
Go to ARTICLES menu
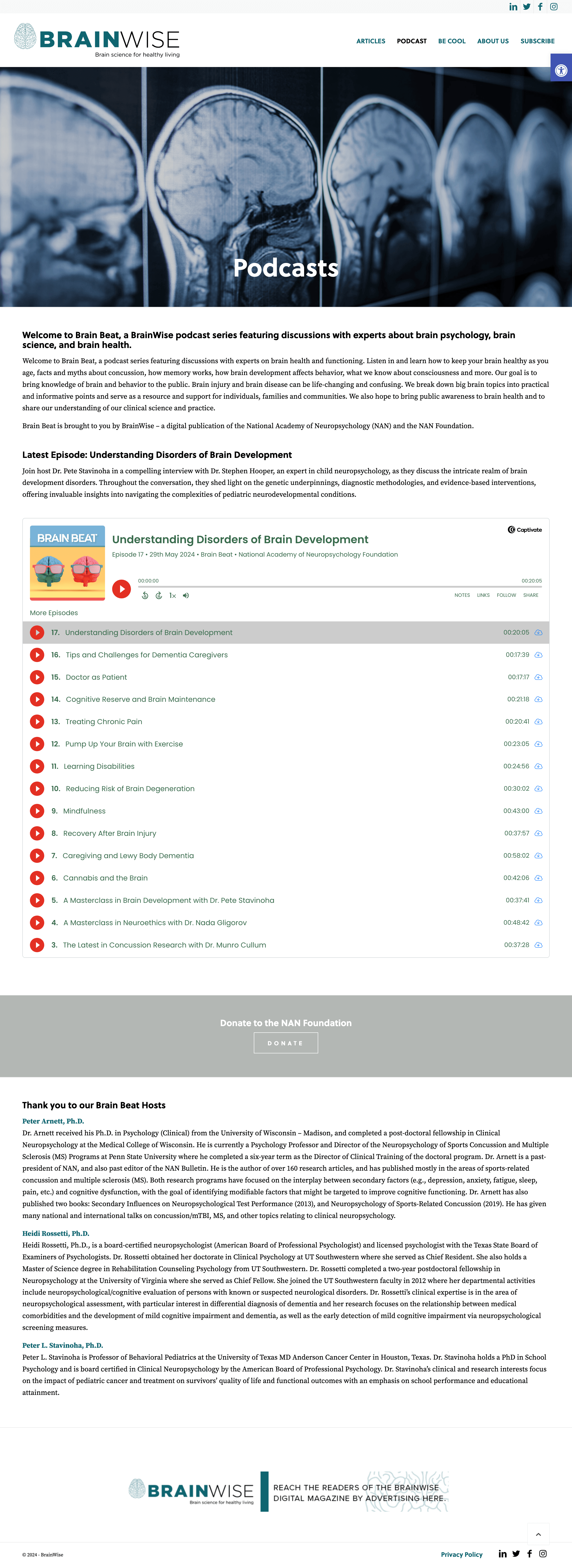tap(371, 41)
